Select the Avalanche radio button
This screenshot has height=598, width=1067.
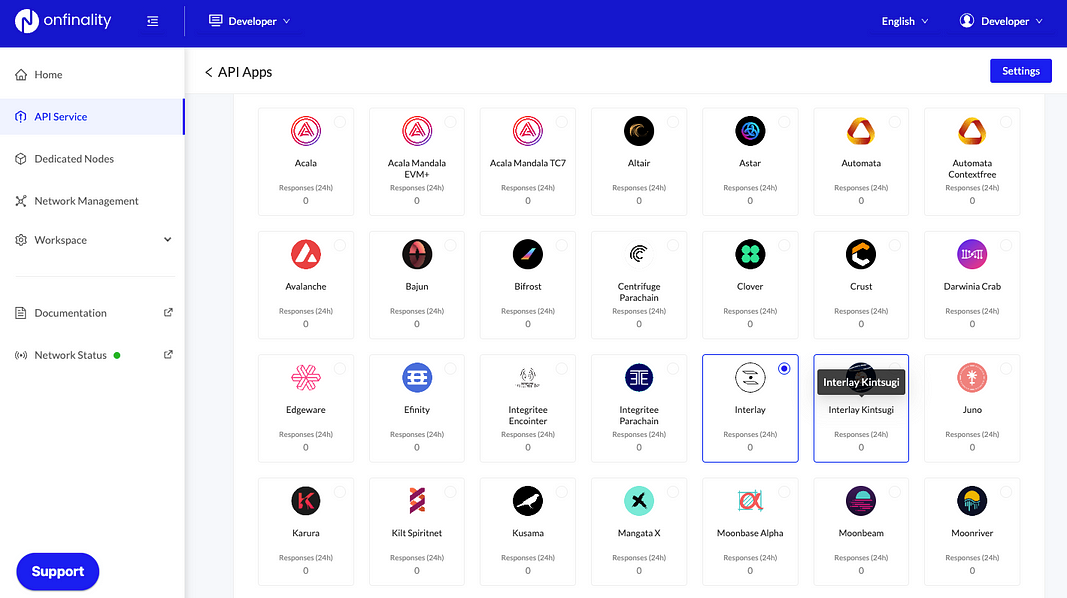coord(340,245)
